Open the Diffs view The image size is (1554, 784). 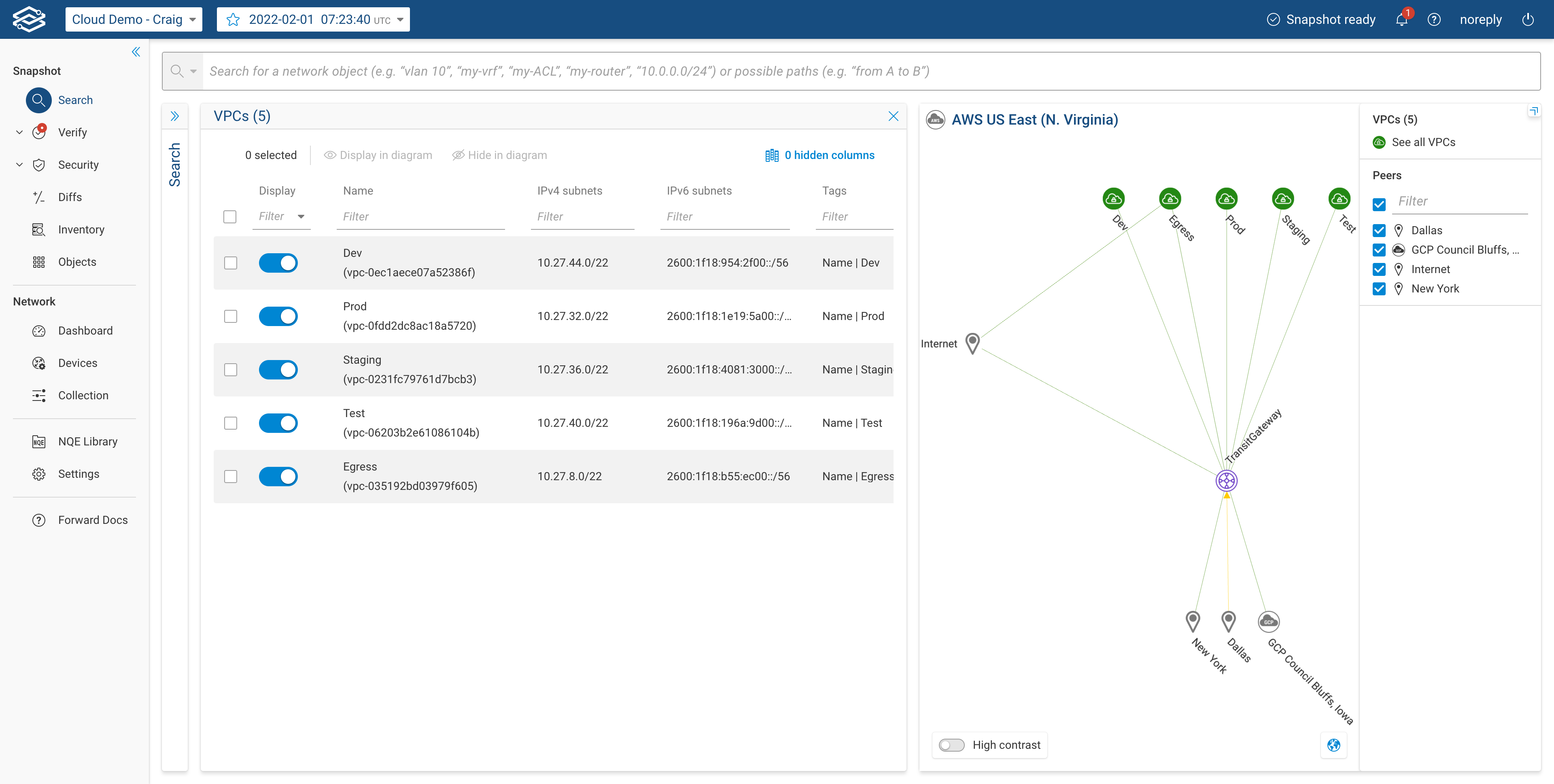(x=69, y=197)
